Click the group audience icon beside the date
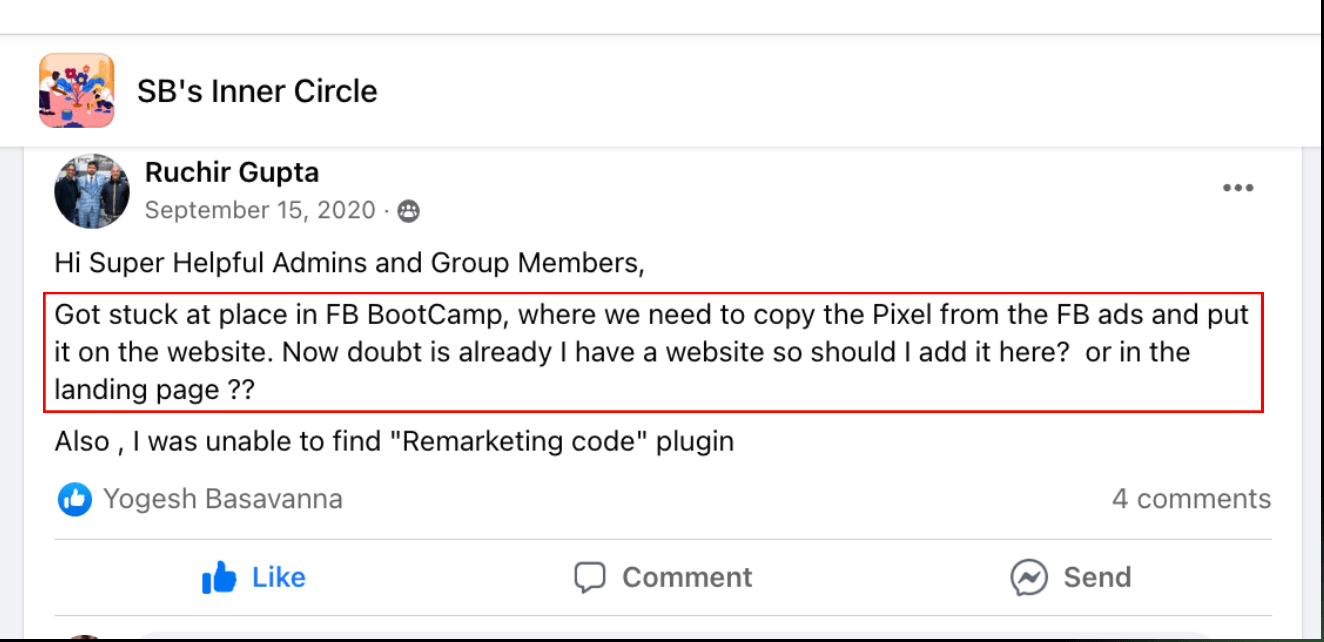Screen dimensions: 1324x642 pos(408,211)
